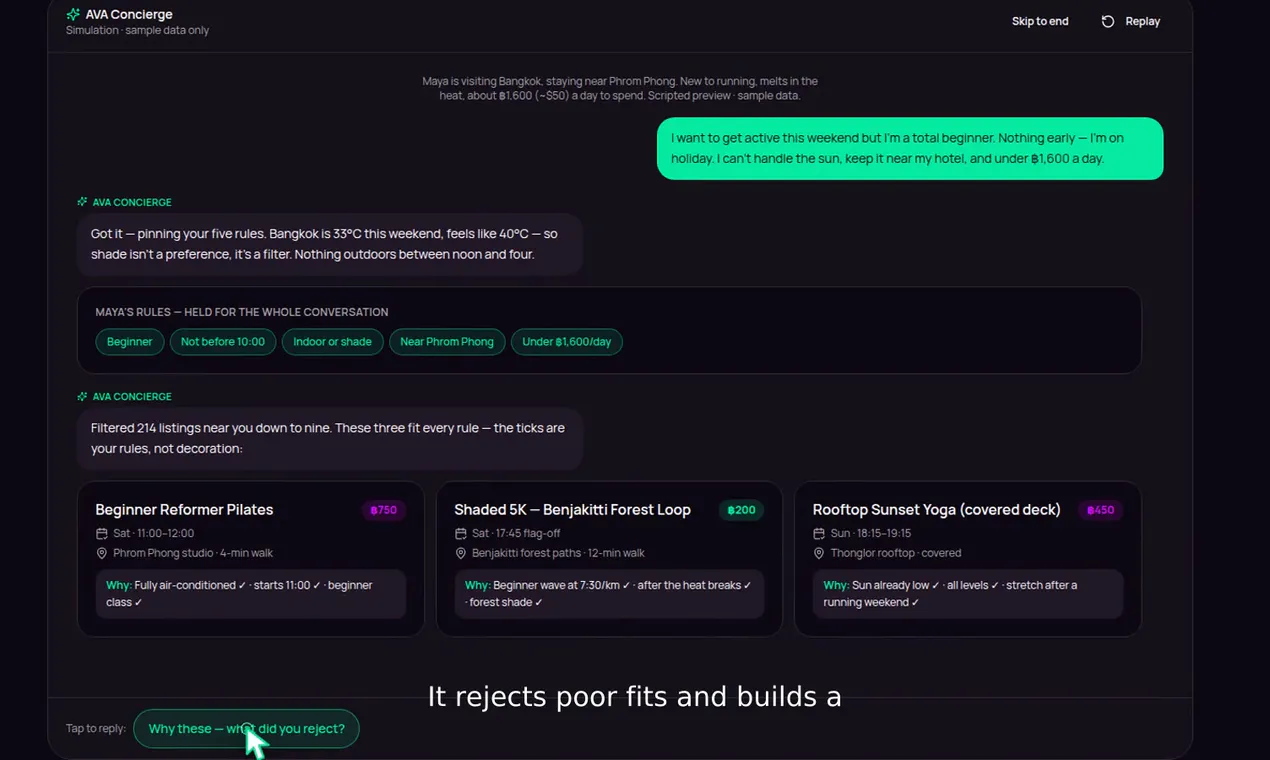Click the 'Maya is visiting Bangkok' intro text

click(x=620, y=89)
